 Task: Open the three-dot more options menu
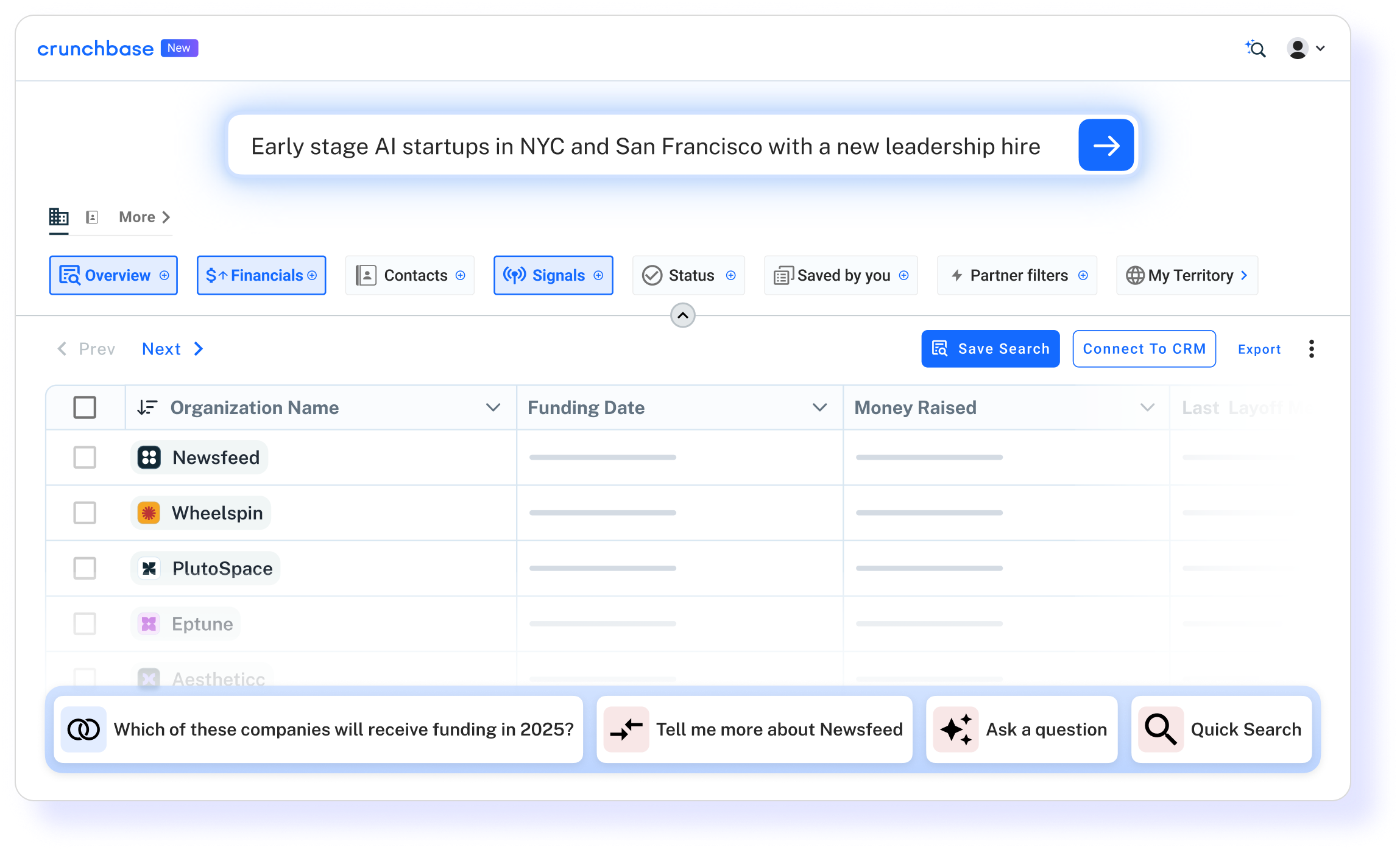1311,349
